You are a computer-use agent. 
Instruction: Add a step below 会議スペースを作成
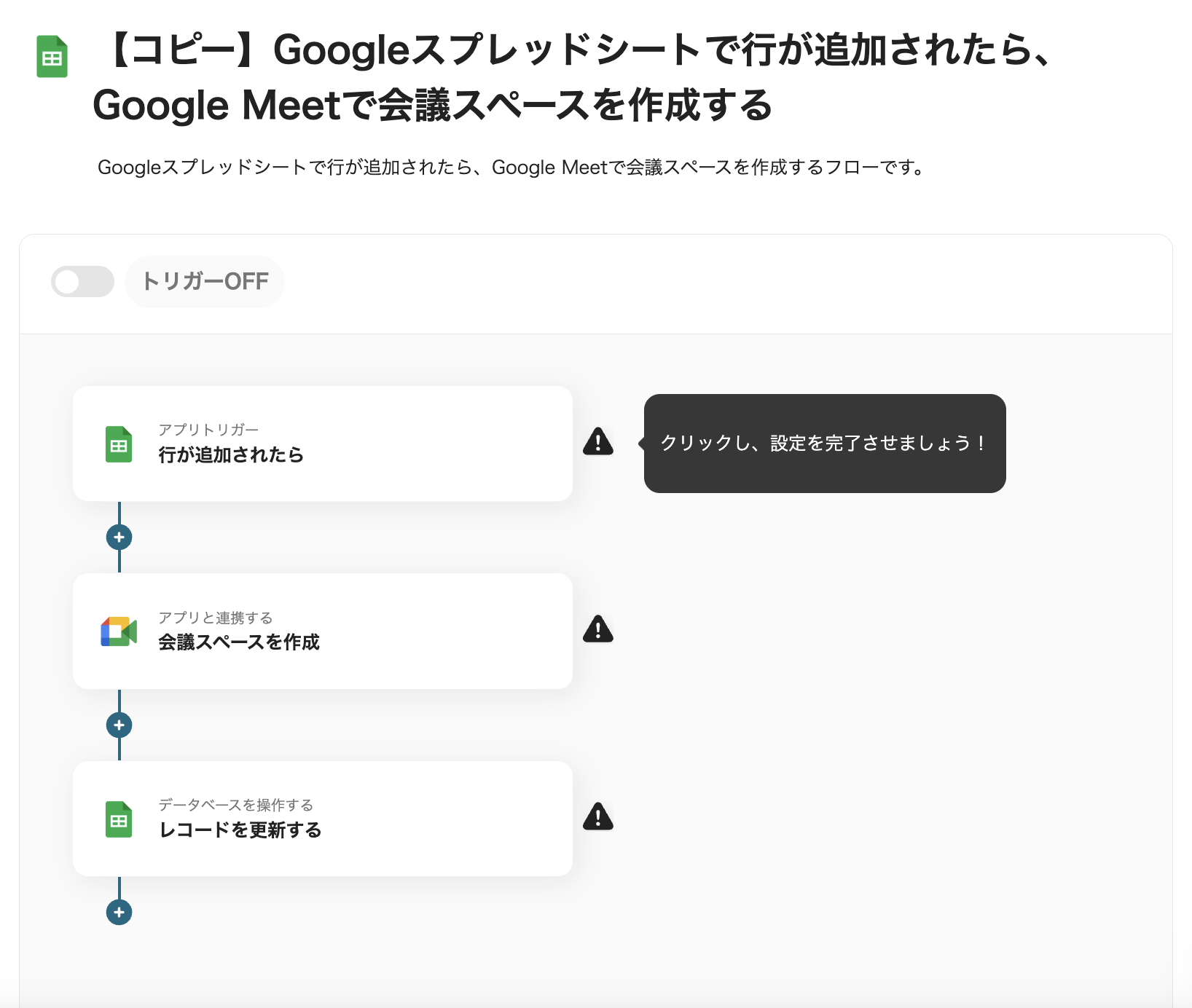tap(119, 725)
